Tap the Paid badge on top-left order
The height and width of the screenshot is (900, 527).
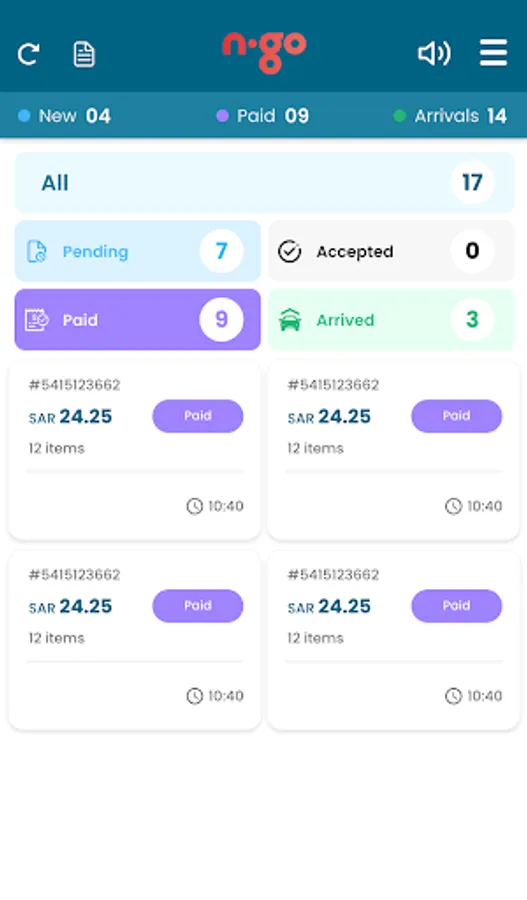pyautogui.click(x=197, y=416)
